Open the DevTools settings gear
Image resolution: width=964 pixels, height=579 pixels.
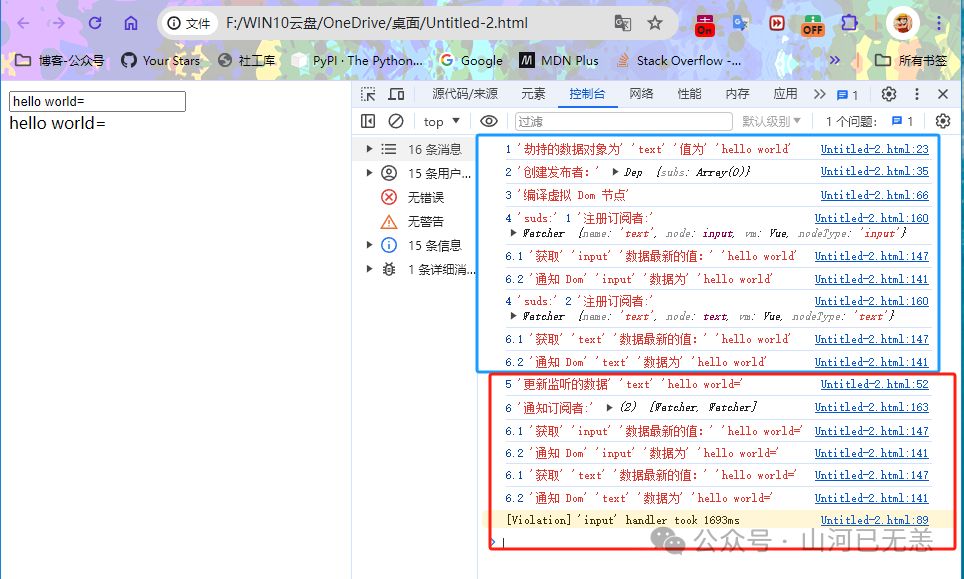[888, 94]
